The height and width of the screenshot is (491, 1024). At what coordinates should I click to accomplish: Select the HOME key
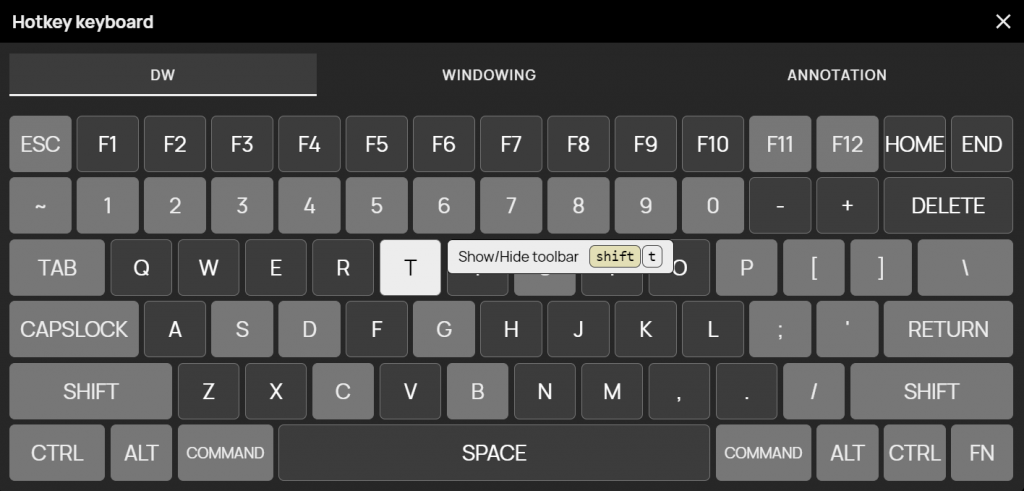[914, 144]
